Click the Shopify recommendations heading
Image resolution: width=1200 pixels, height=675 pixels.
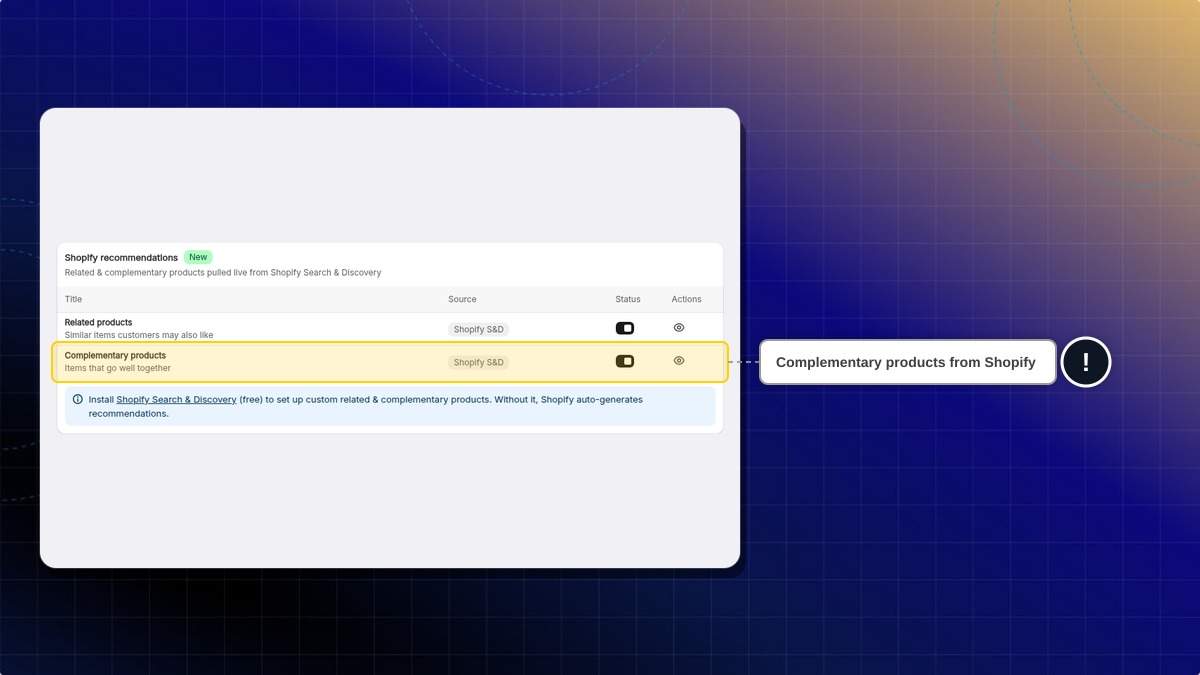point(121,258)
